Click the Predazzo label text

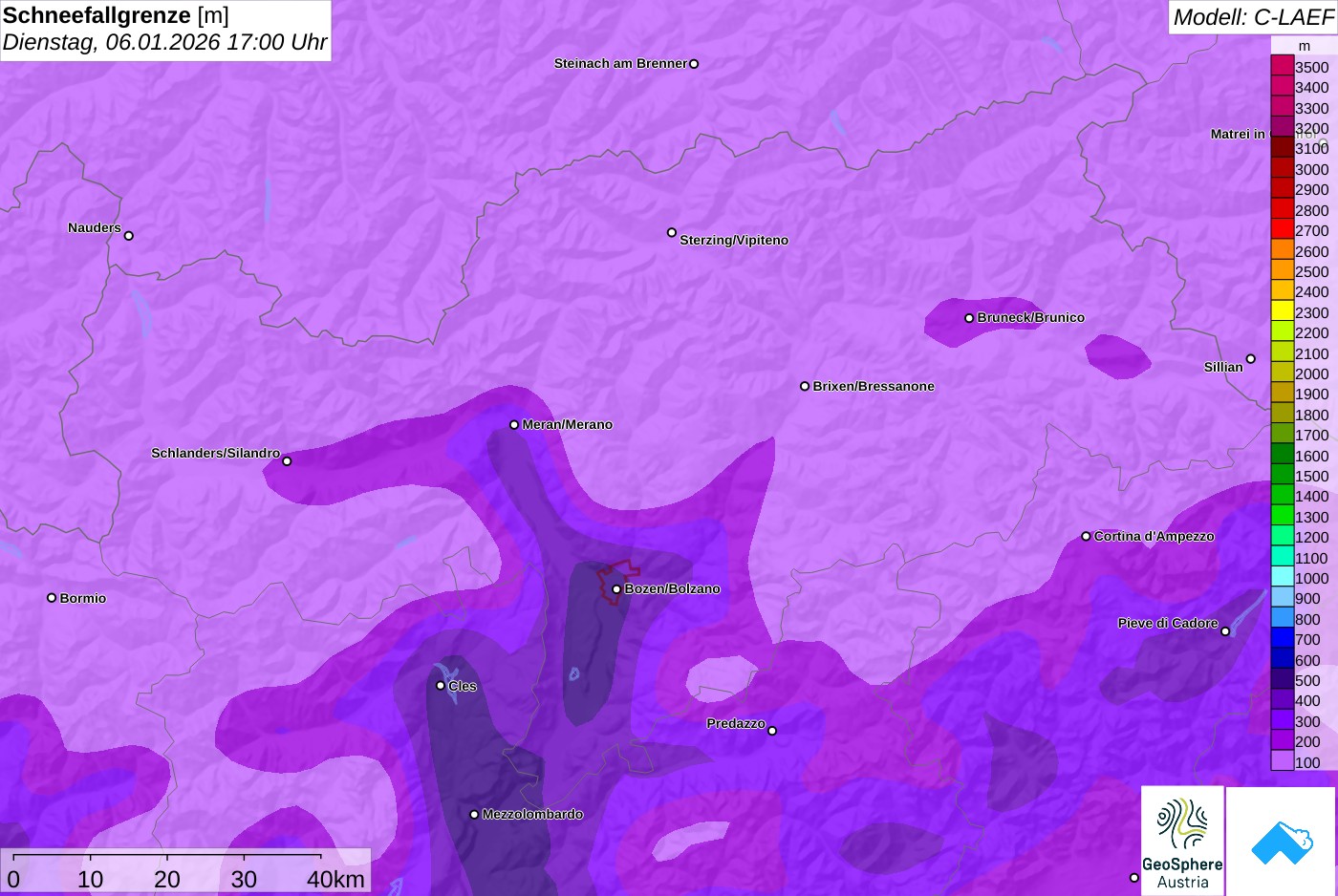pos(736,724)
